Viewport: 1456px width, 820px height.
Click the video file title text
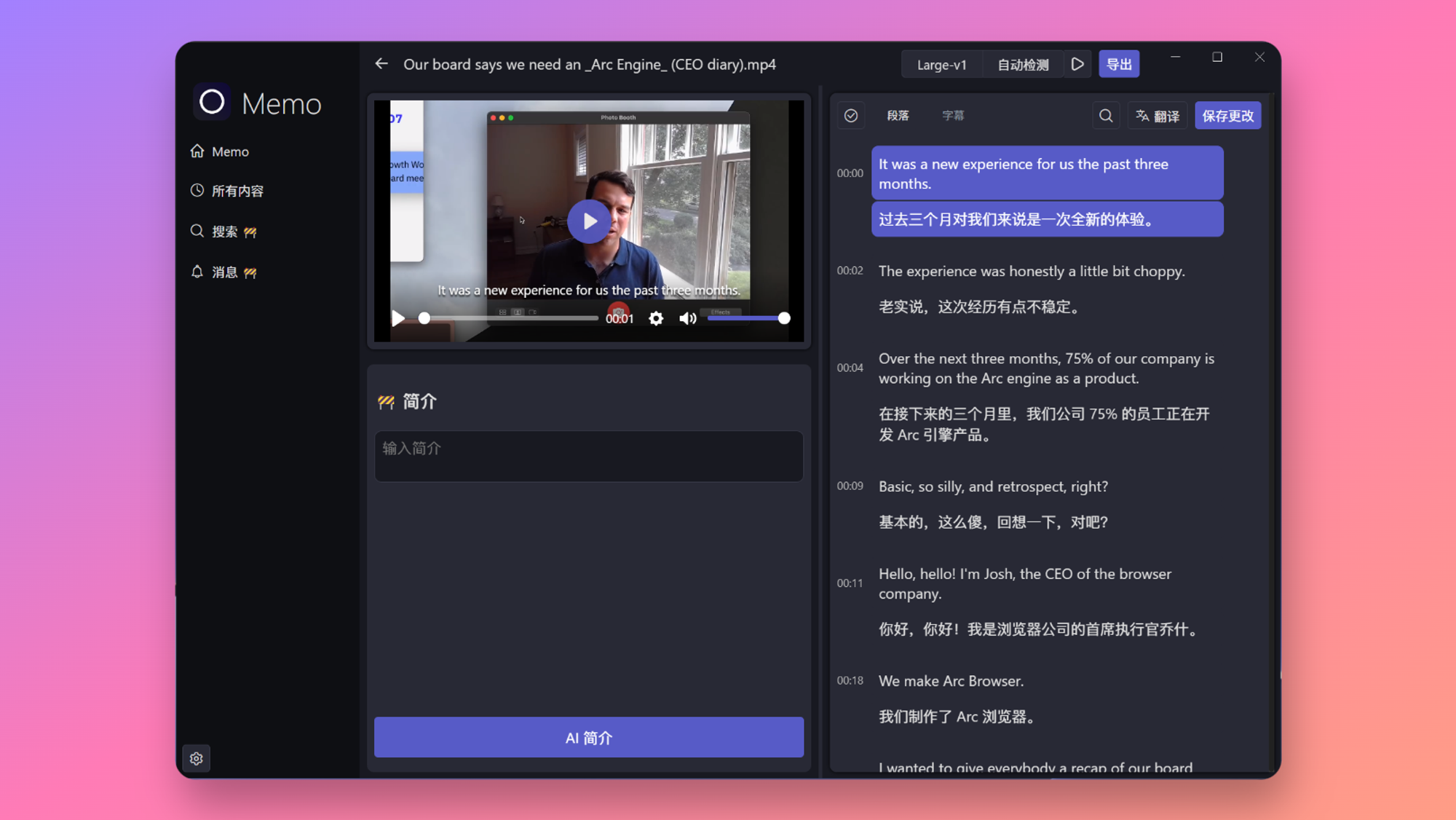tap(590, 64)
